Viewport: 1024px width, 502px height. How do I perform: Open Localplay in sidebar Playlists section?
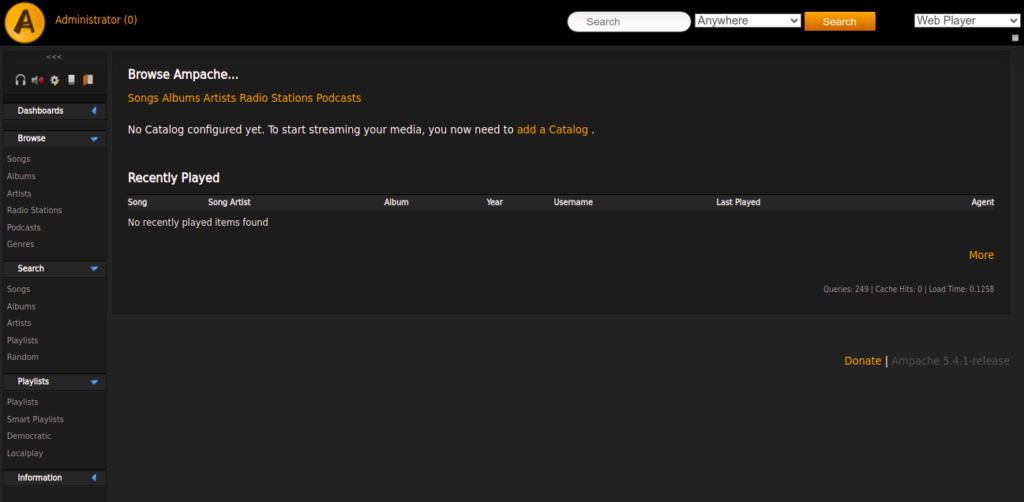coord(25,453)
